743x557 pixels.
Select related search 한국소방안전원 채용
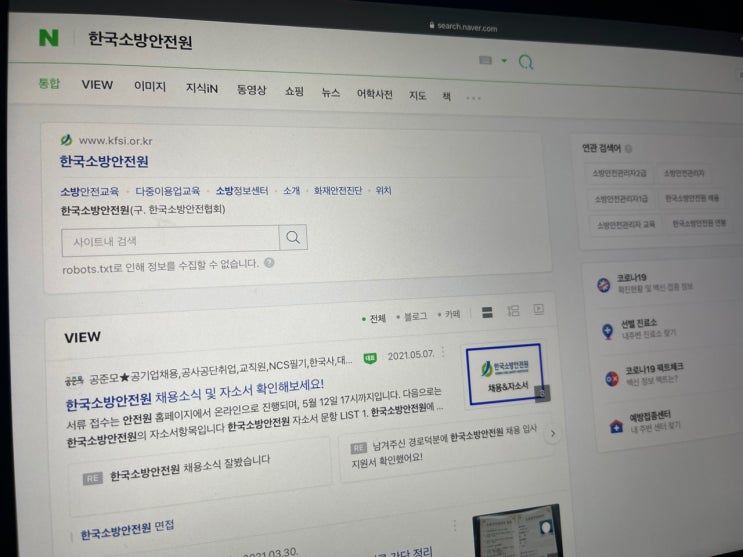(x=692, y=198)
